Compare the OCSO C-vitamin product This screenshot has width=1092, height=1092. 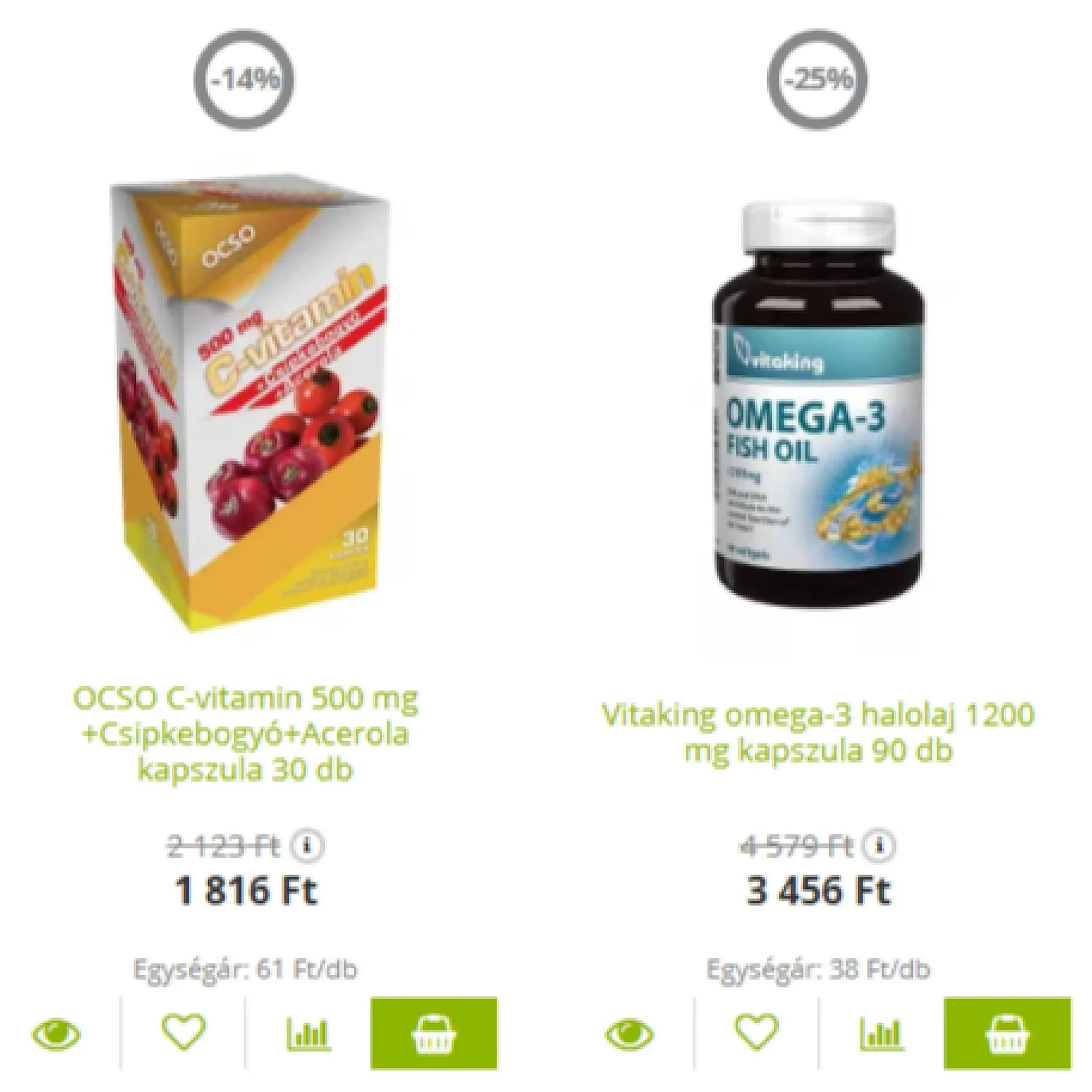click(308, 1033)
